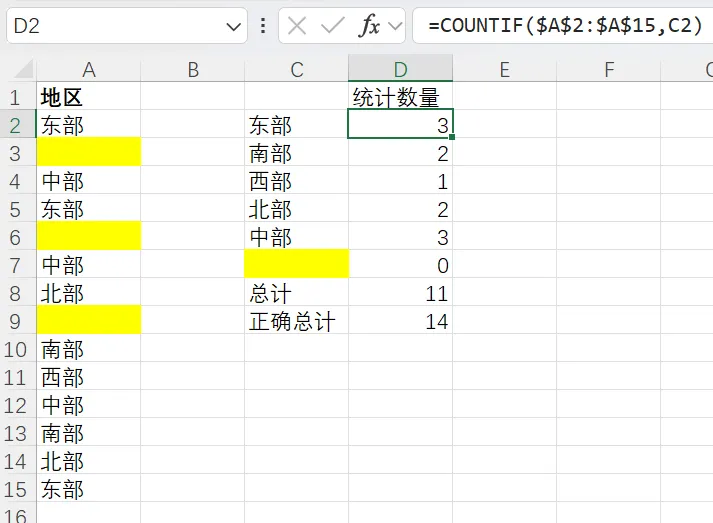713x523 pixels.
Task: Click the cancel X icon in formula bar
Action: [297, 26]
